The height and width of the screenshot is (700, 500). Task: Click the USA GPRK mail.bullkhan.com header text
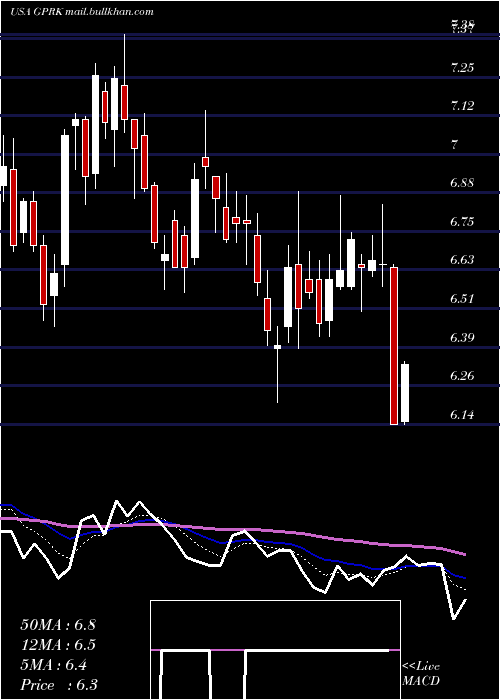coord(82,12)
